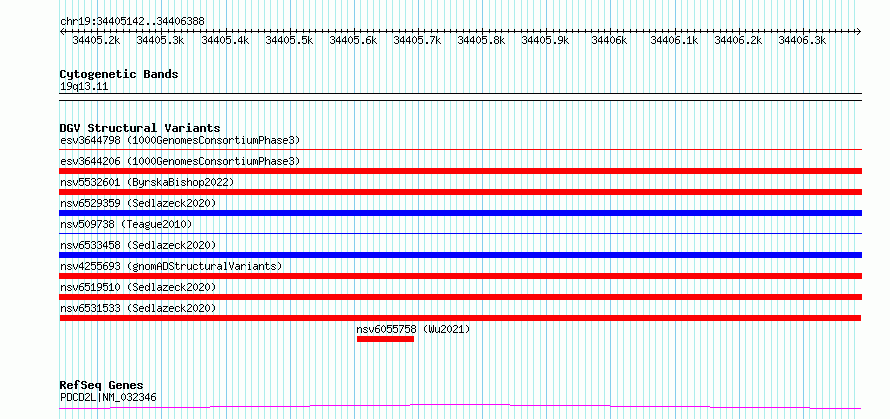Click the thin red esv3644798 feature line
This screenshot has width=890, height=419.
(x=461, y=150)
